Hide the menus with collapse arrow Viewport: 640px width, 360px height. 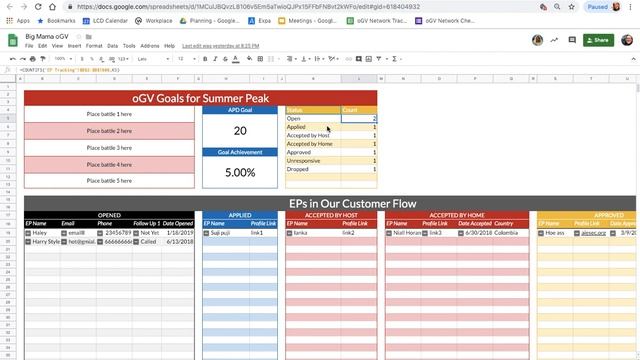coord(633,59)
